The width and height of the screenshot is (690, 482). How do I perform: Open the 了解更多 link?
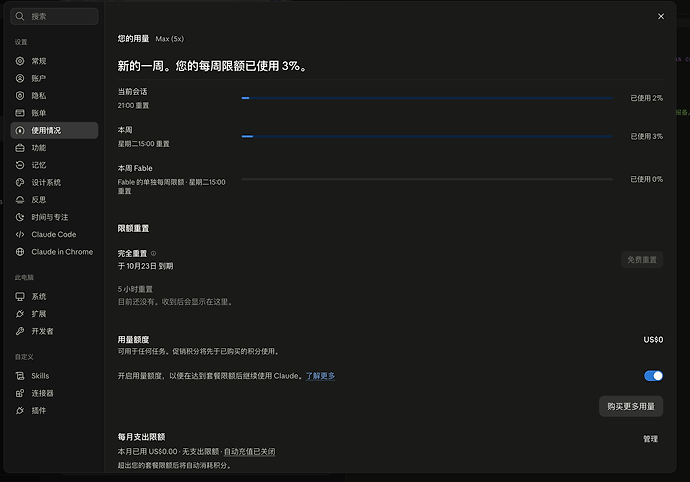pos(320,376)
